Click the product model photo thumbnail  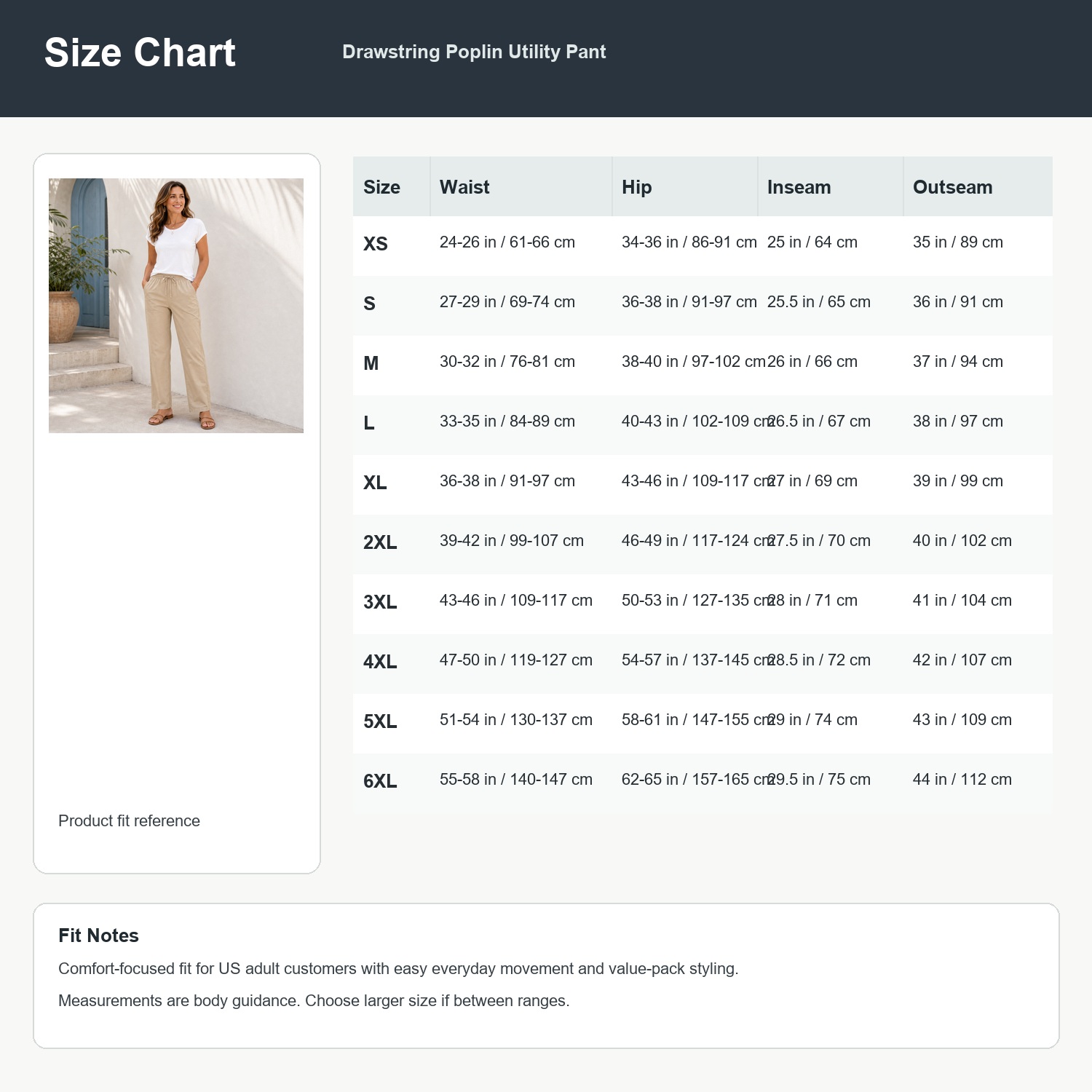coord(176,306)
